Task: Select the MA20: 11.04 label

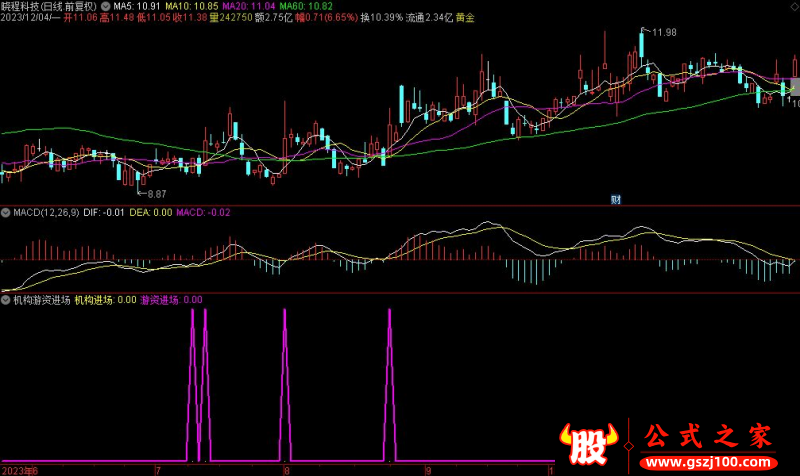Action: point(248,7)
